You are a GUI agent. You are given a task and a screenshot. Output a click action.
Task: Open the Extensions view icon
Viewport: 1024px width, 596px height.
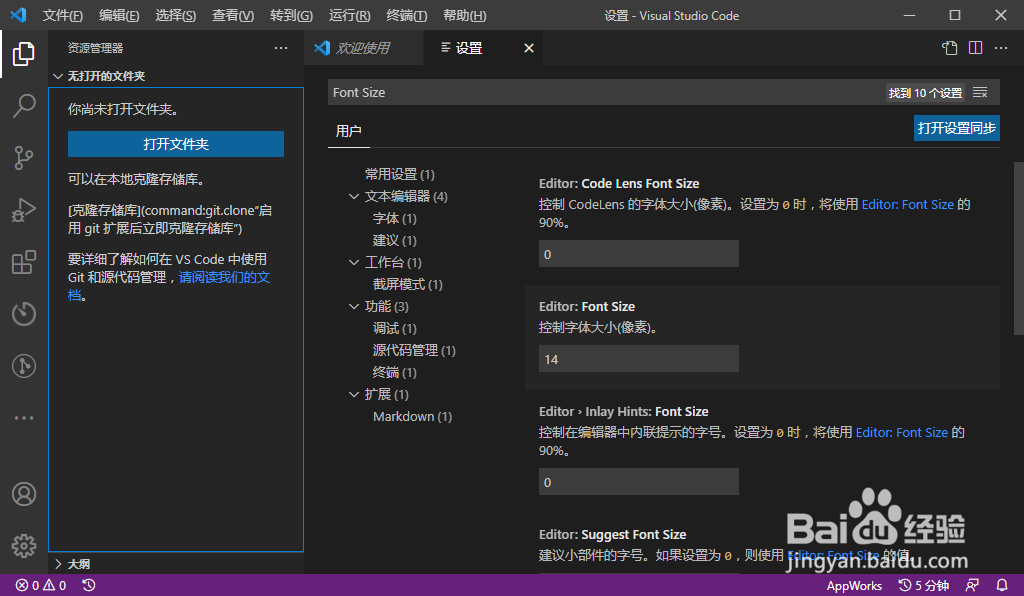pyautogui.click(x=24, y=262)
